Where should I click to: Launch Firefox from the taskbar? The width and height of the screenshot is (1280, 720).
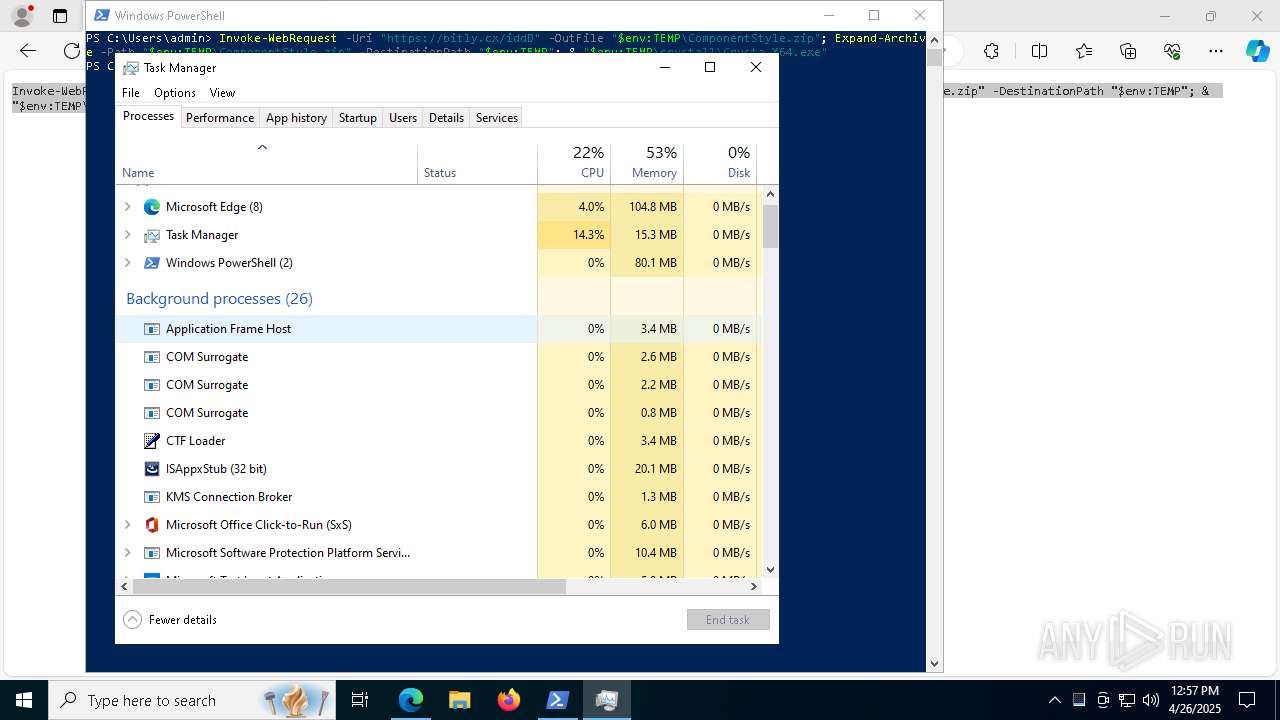pos(509,700)
